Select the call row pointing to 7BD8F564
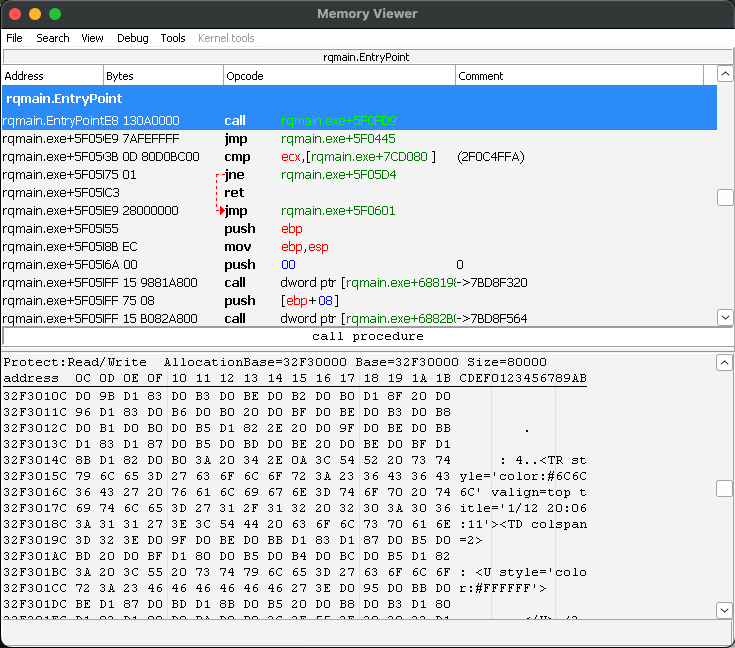The width and height of the screenshot is (735, 648). 359,318
